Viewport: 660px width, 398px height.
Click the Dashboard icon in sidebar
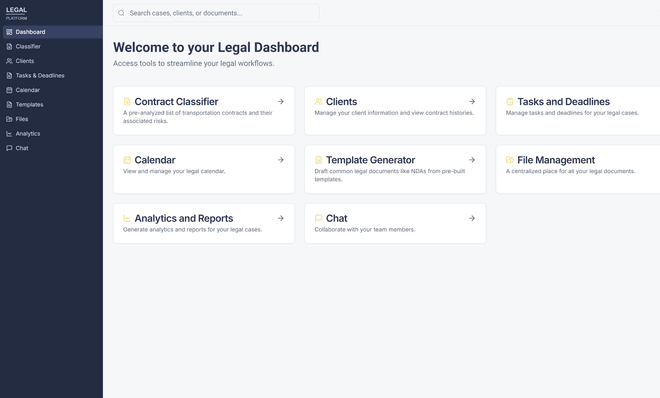point(9,32)
